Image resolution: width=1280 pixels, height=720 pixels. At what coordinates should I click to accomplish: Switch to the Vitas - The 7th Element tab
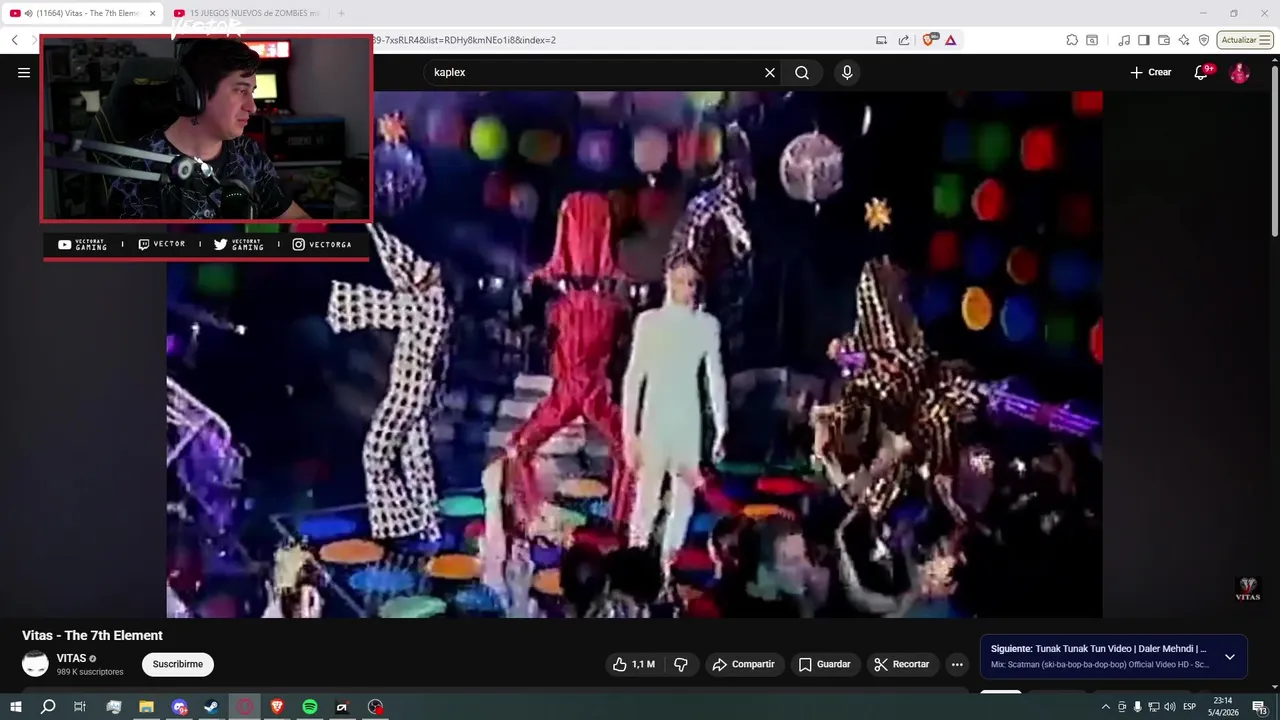(x=80, y=13)
